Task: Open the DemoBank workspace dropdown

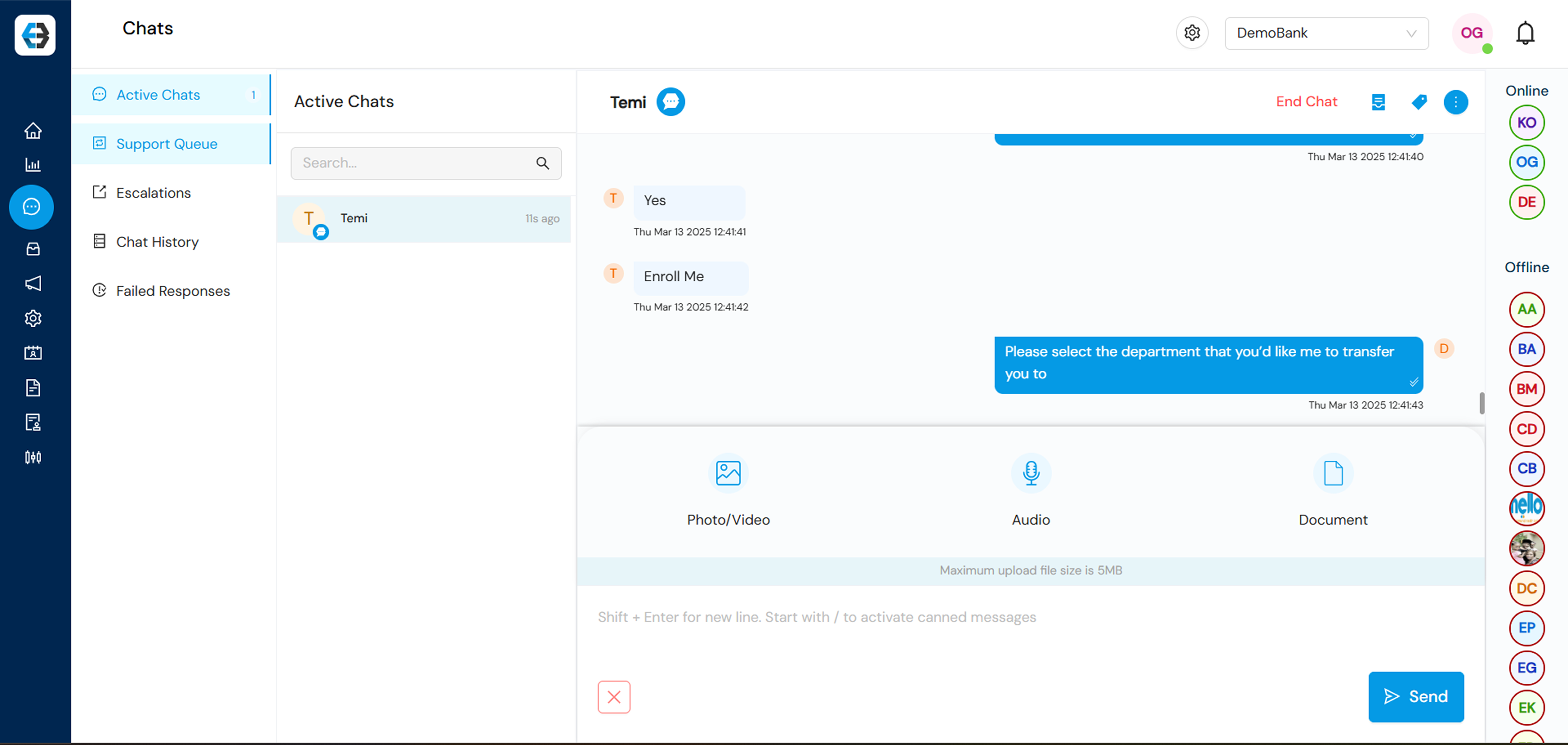Action: [x=1326, y=33]
